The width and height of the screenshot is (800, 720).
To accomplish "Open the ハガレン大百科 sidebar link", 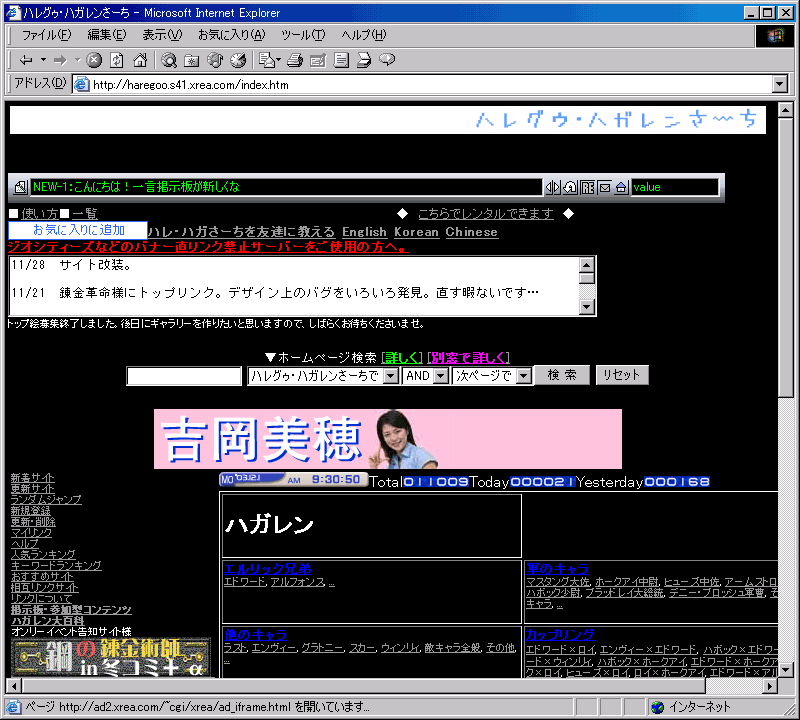I will tap(47, 621).
